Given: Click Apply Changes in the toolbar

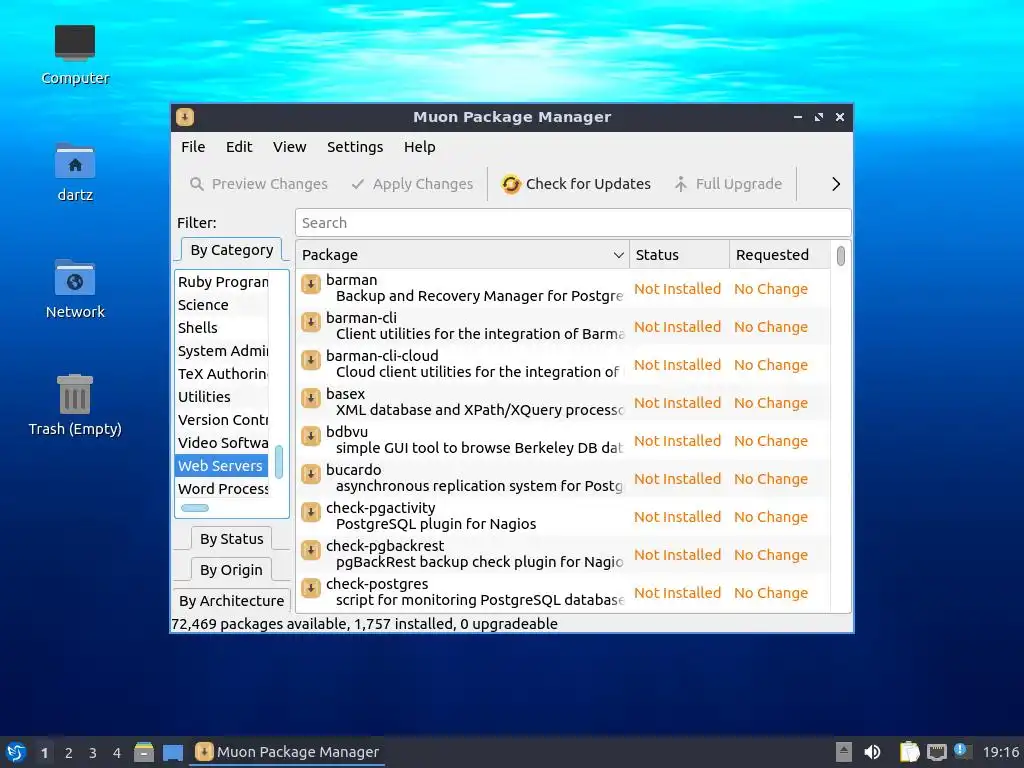Looking at the screenshot, I should [412, 184].
